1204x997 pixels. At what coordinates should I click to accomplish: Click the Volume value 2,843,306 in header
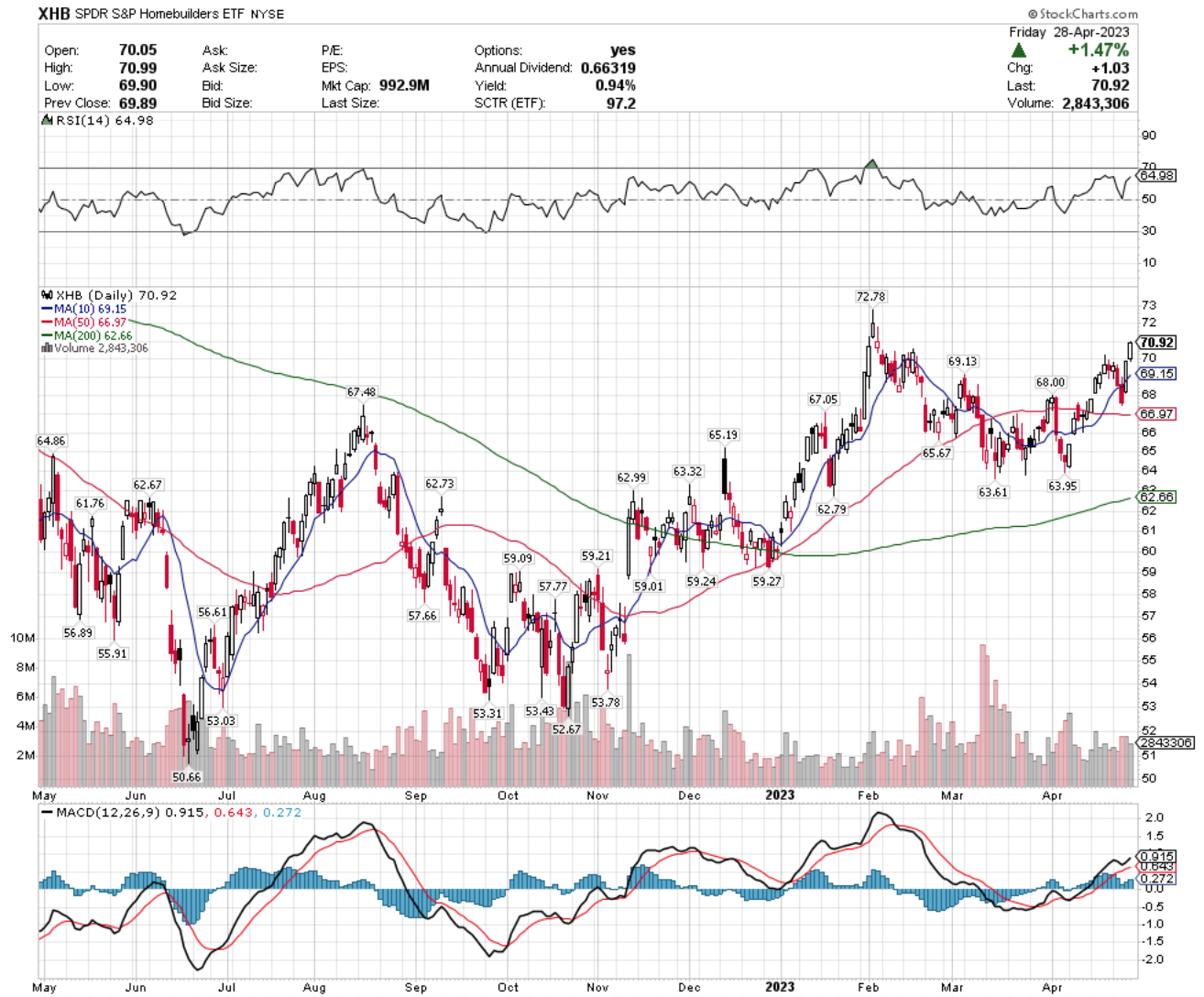[x=1096, y=104]
